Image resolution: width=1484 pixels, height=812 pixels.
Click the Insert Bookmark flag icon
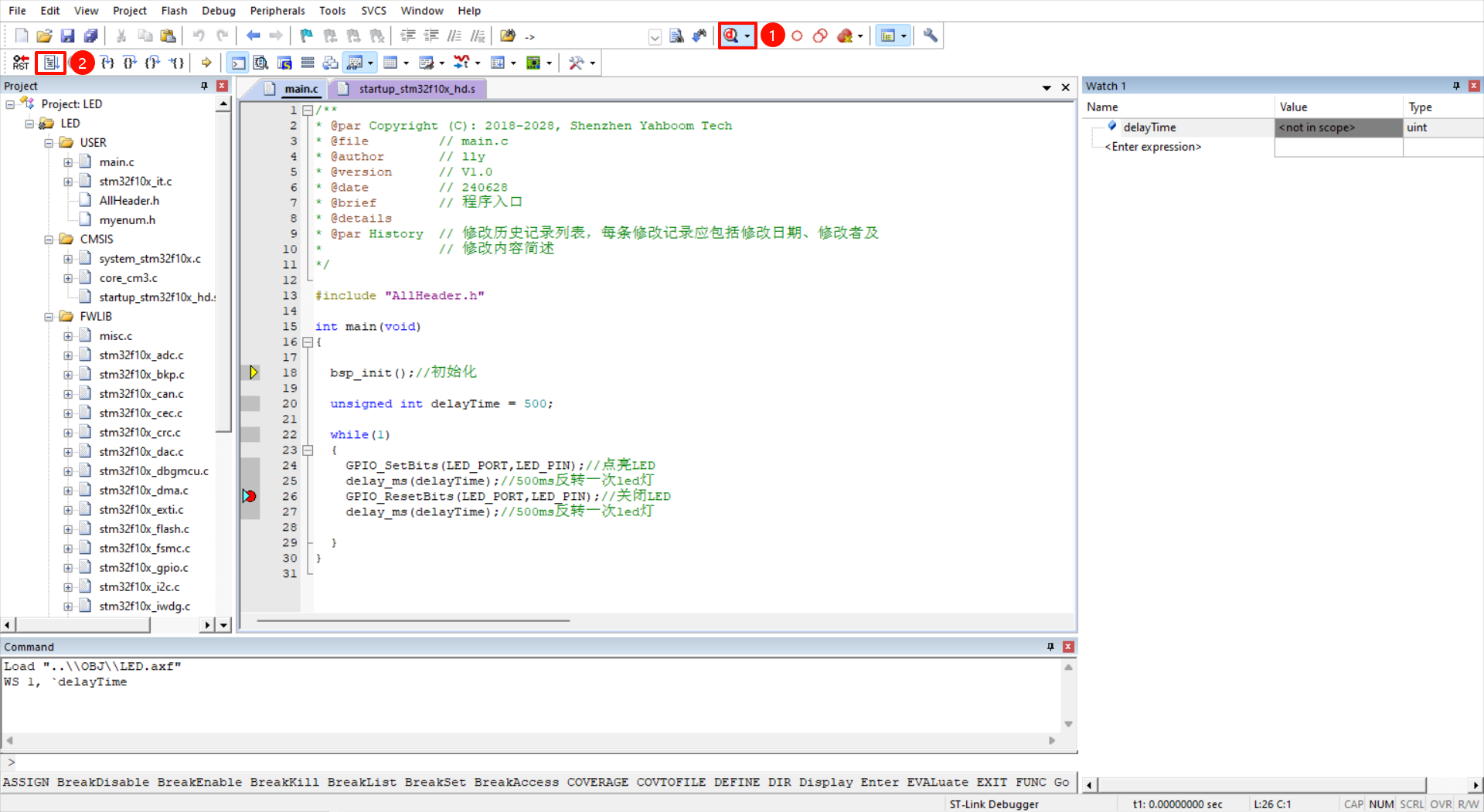click(307, 36)
